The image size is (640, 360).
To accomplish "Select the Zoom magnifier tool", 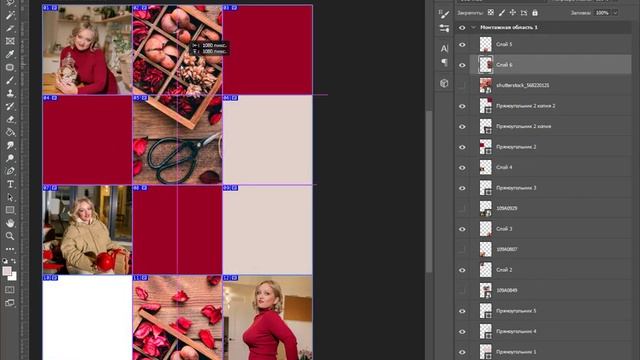I will (10, 236).
